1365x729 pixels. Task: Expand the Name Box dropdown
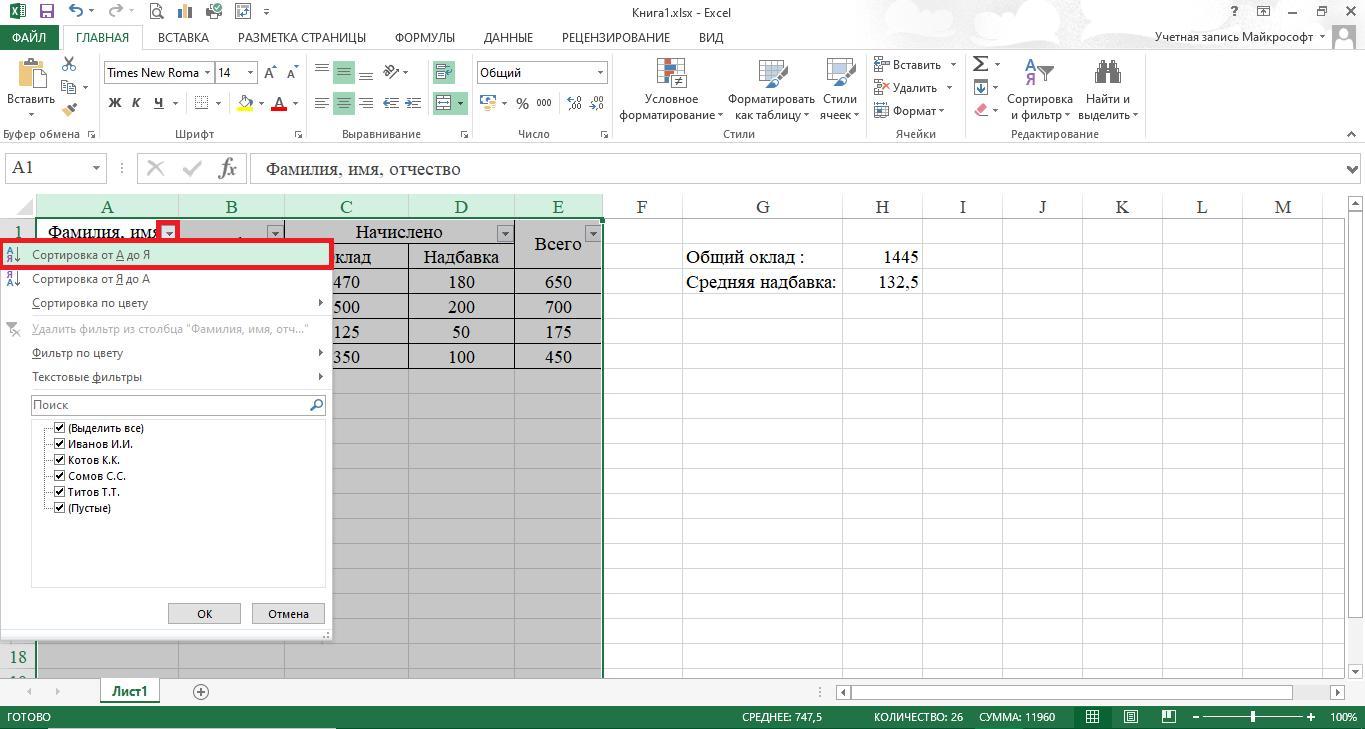(96, 169)
